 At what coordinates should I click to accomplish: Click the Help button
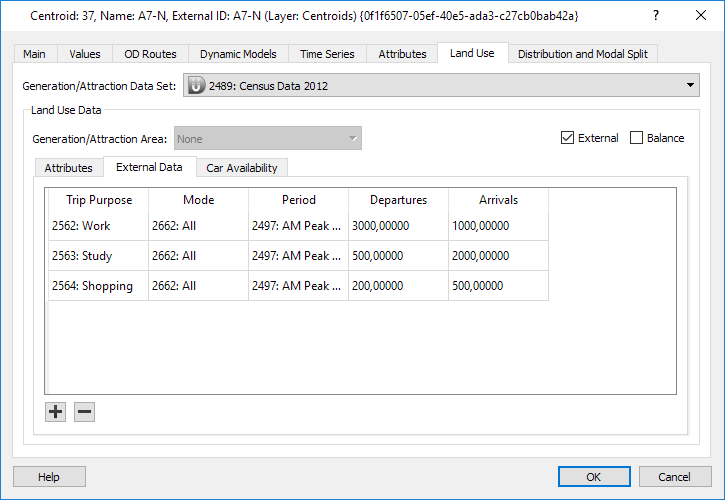pos(49,477)
